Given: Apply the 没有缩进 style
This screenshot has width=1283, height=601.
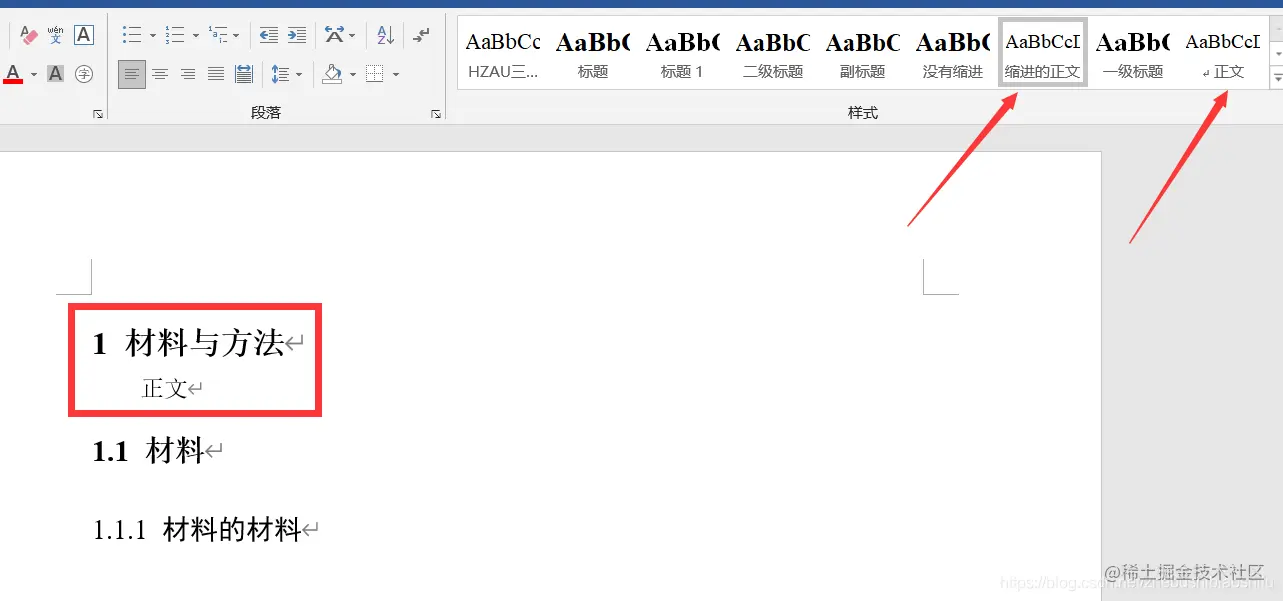Looking at the screenshot, I should (953, 54).
